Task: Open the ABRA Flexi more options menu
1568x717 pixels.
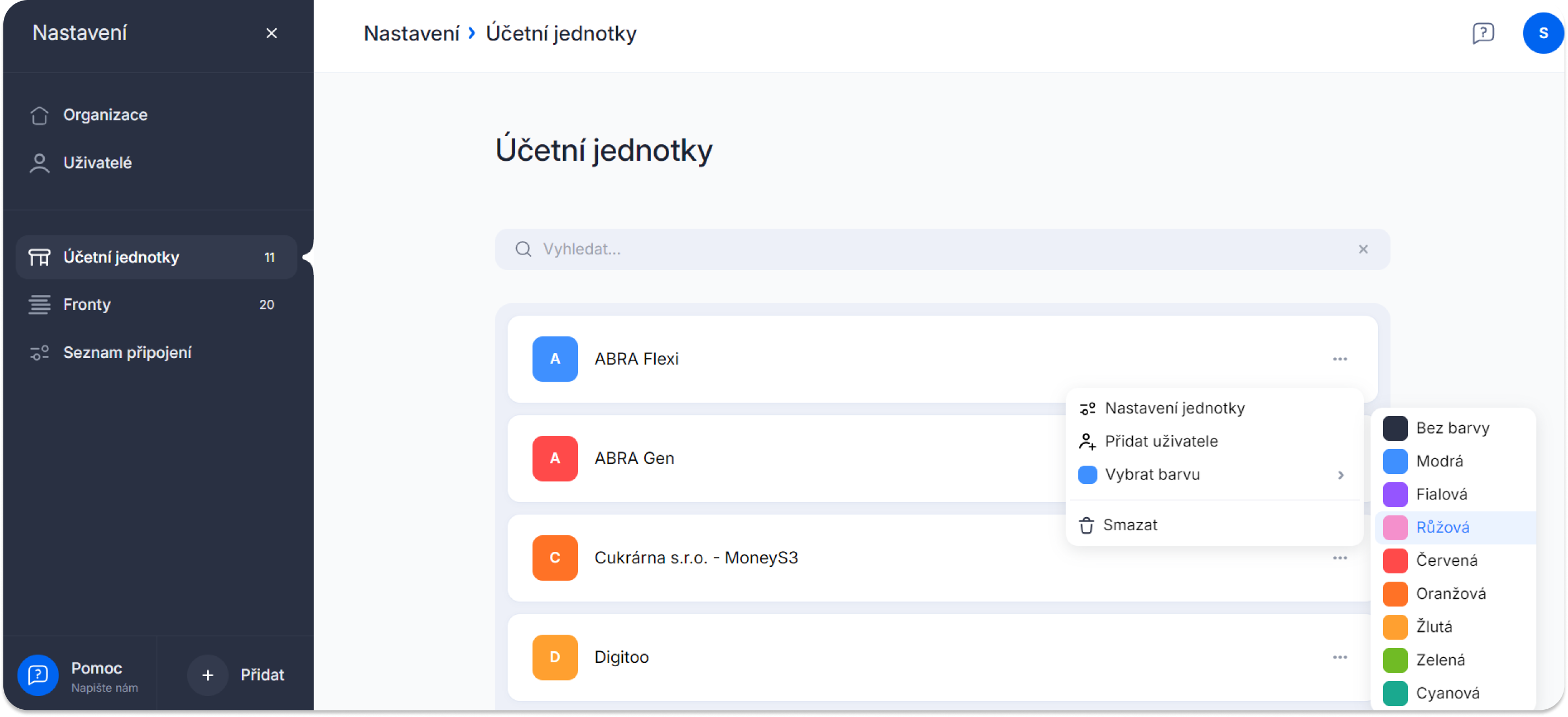Action: click(1340, 359)
